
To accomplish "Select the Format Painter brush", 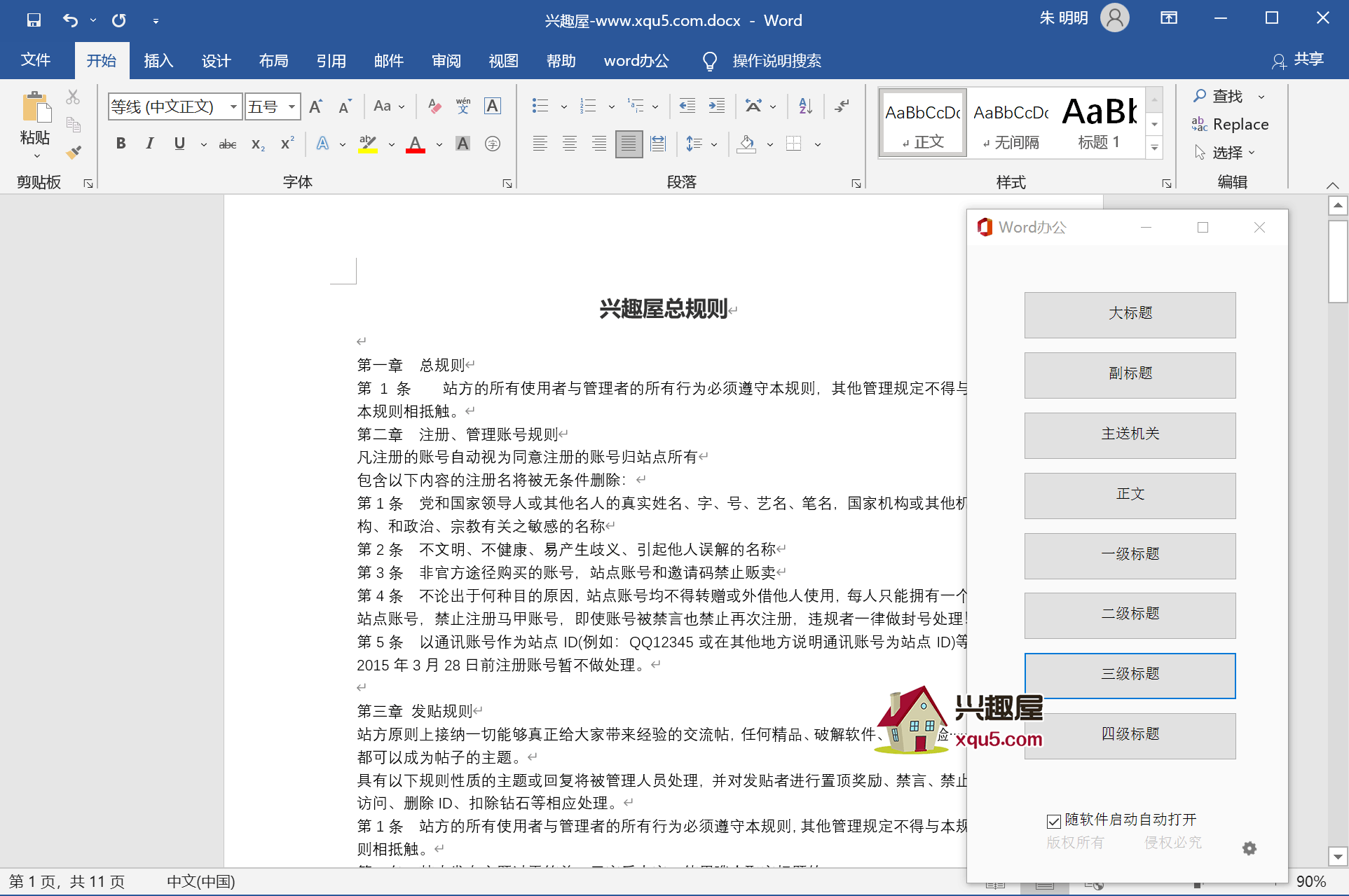I will coord(73,152).
